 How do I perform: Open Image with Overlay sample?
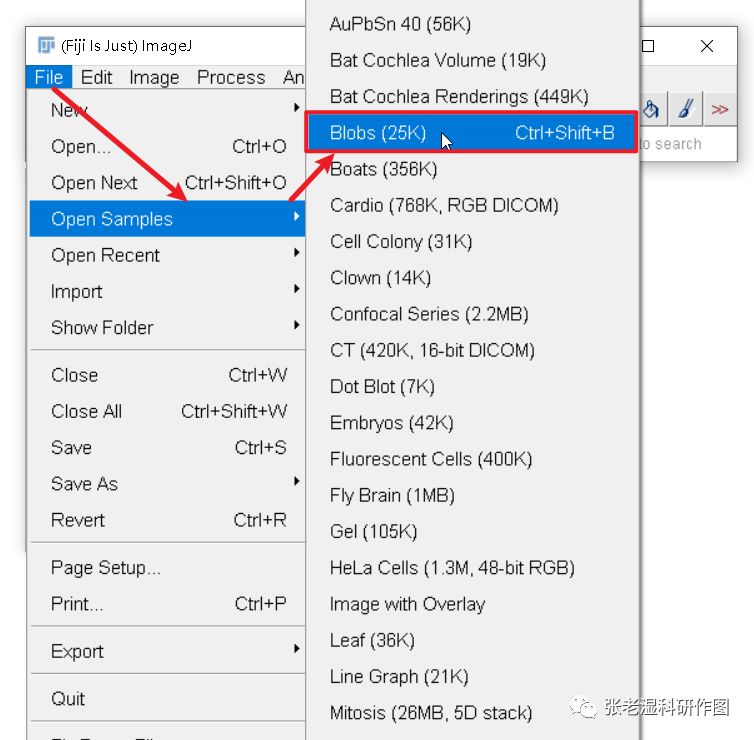tap(472, 604)
